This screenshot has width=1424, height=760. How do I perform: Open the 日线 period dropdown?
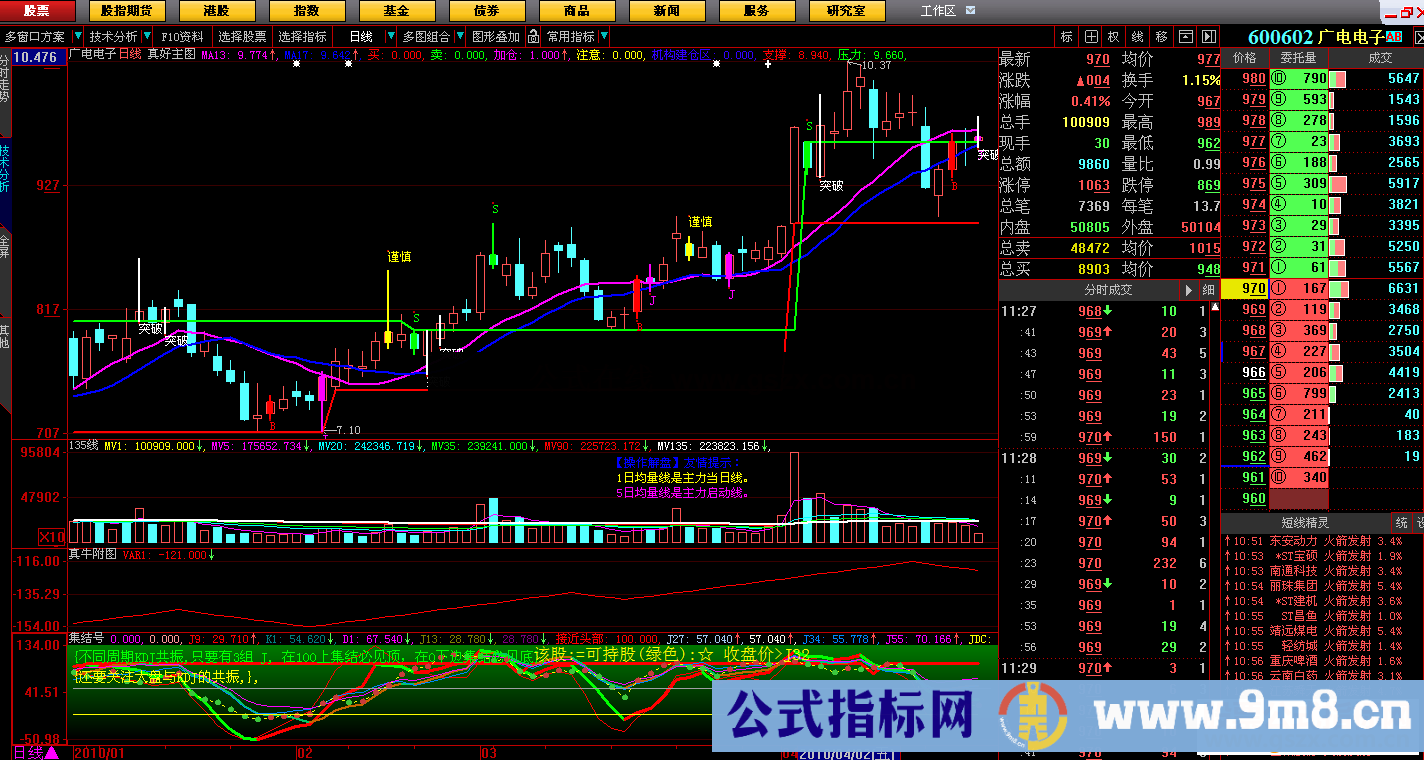tap(390, 37)
